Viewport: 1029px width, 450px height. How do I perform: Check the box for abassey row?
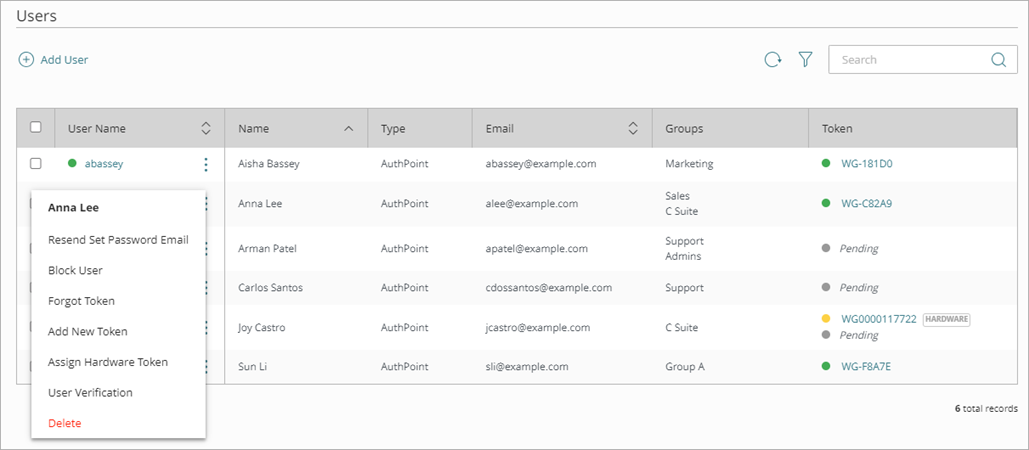(x=36, y=163)
